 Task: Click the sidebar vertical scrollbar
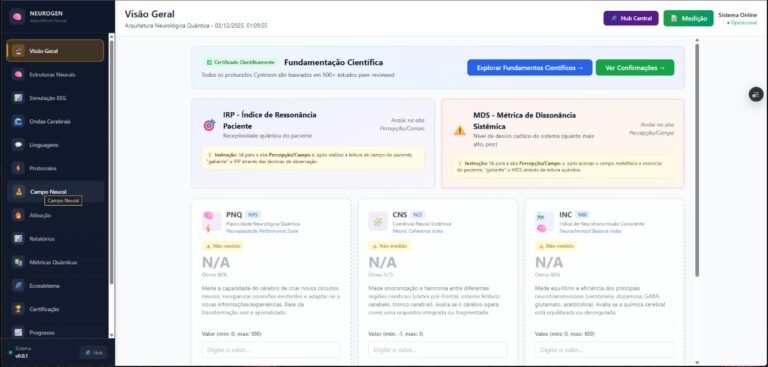click(x=111, y=162)
